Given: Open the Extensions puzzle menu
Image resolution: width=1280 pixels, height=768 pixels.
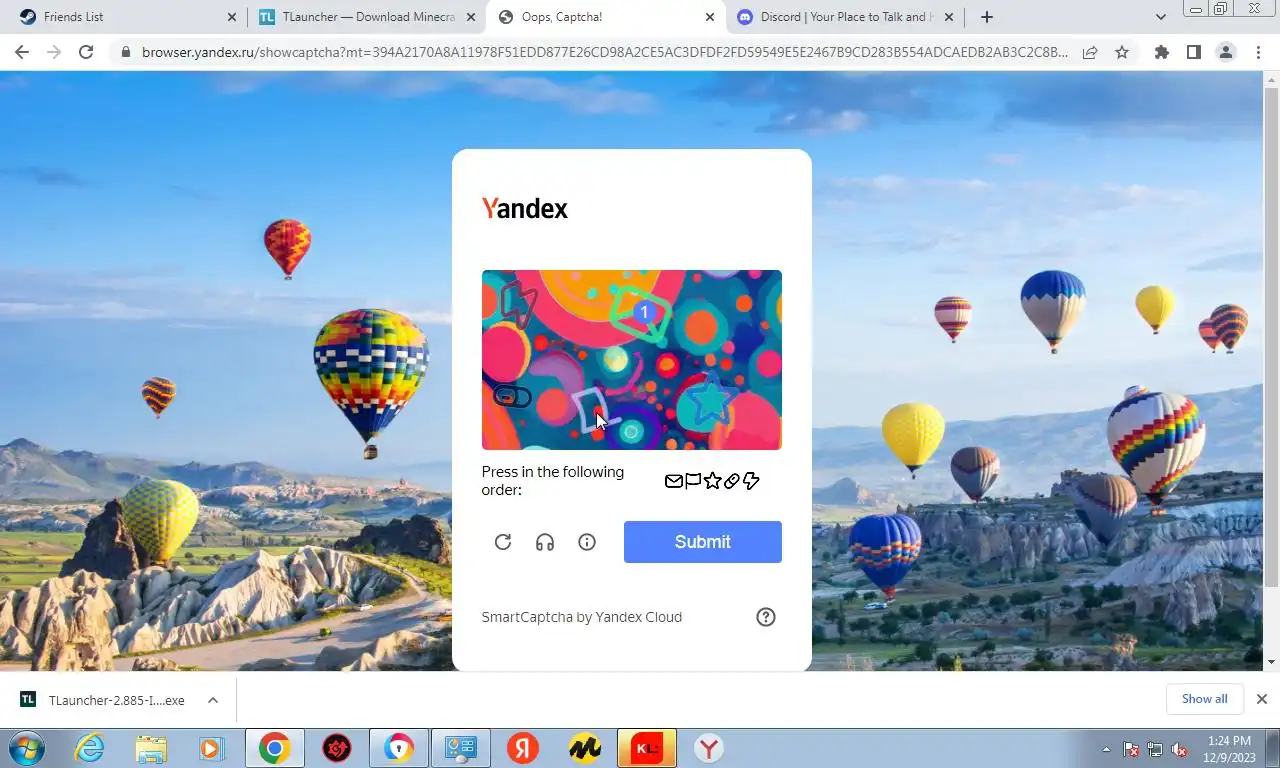Looking at the screenshot, I should tap(1161, 52).
